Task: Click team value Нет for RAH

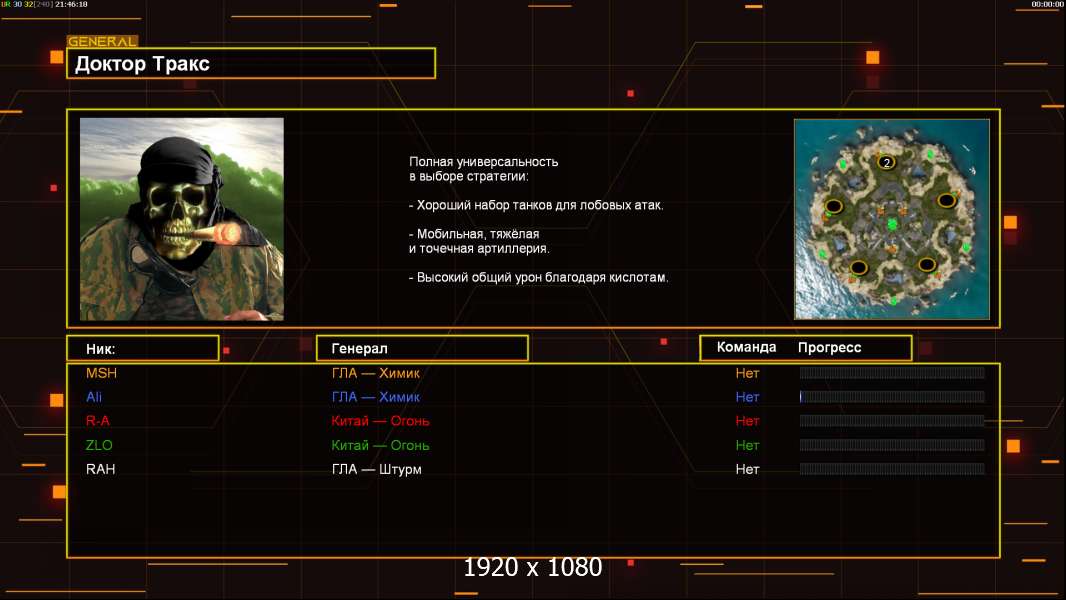Action: click(x=747, y=469)
